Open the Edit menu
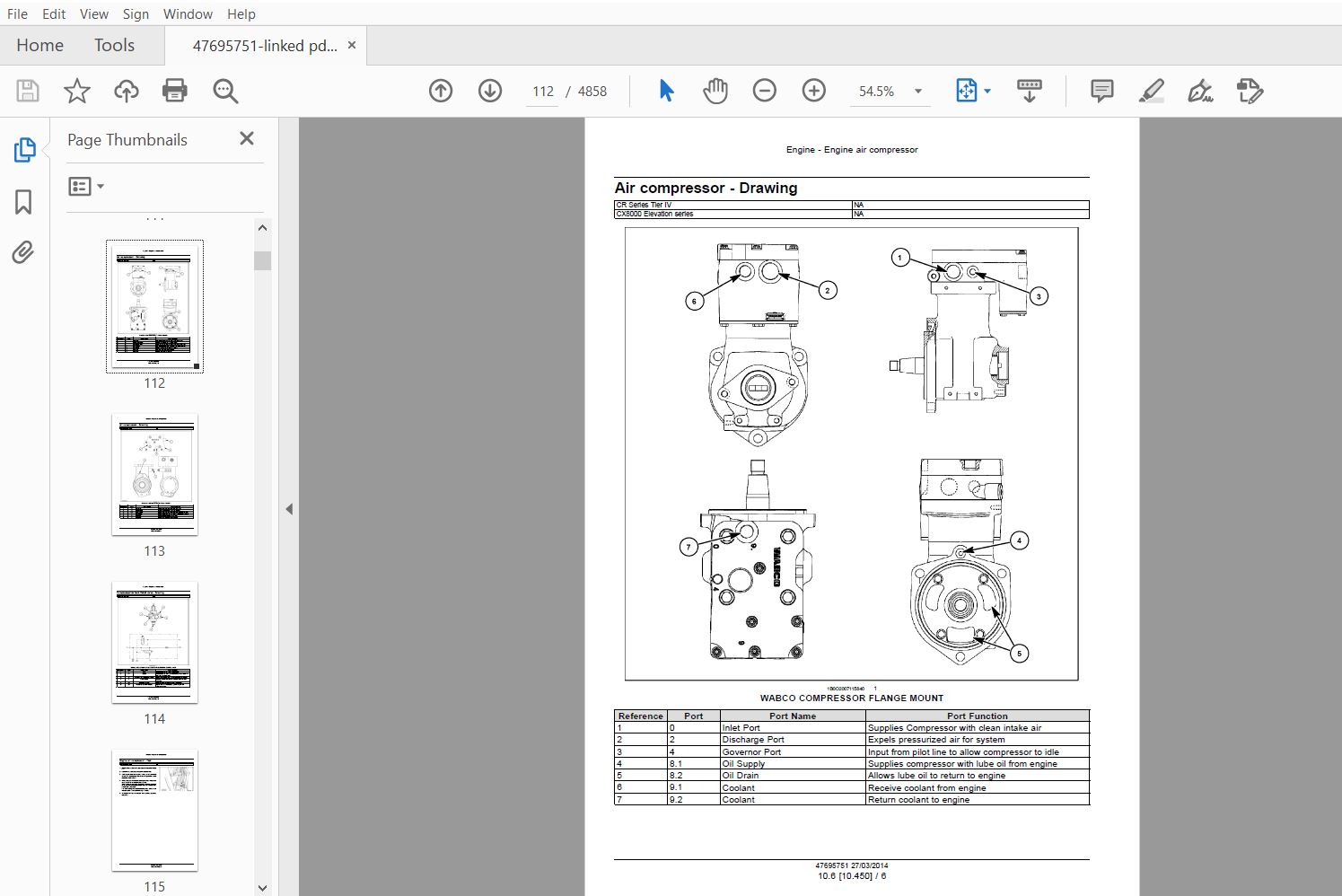Viewport: 1342px width, 896px height. tap(54, 13)
